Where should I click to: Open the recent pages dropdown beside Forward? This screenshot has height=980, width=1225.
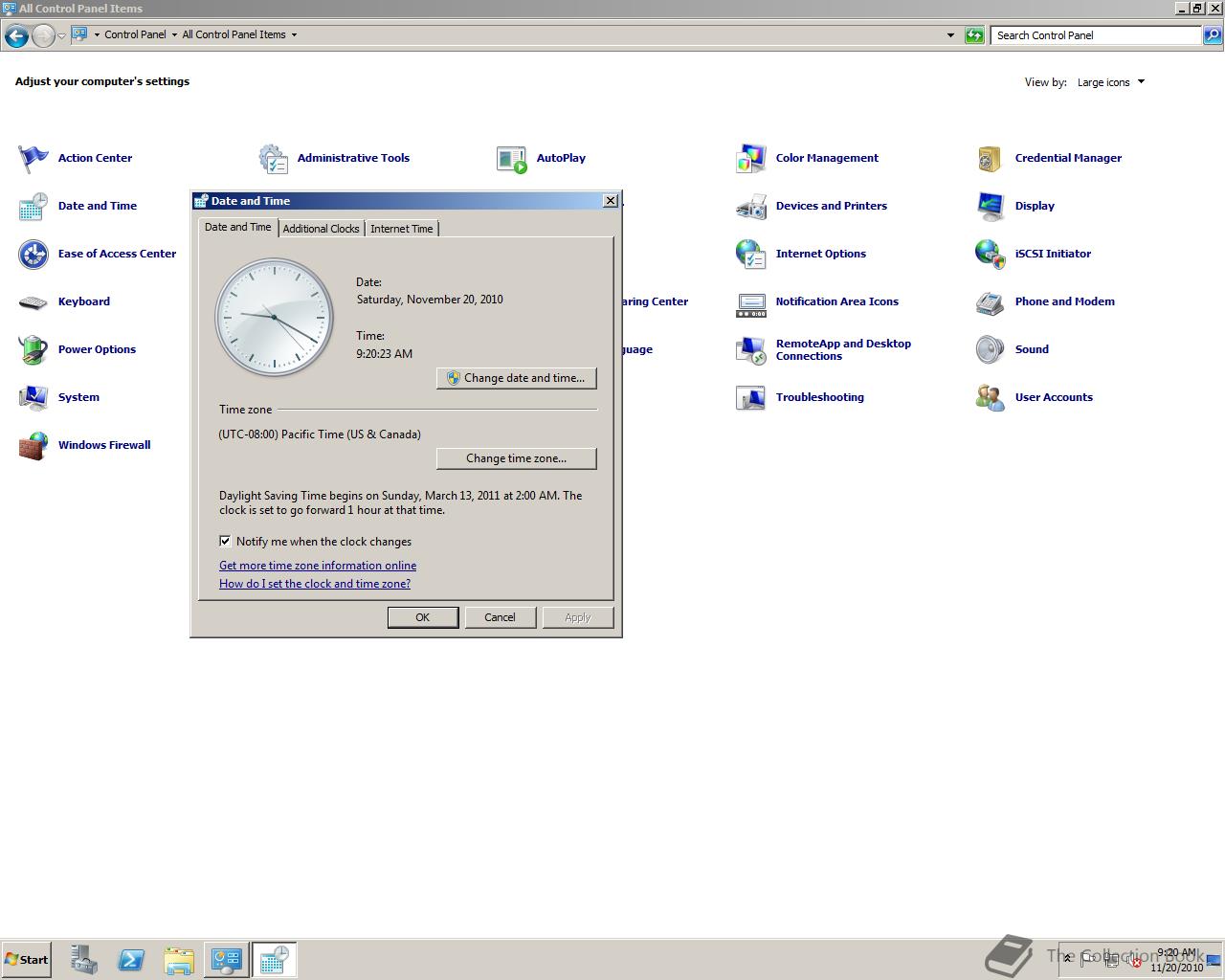[61, 35]
